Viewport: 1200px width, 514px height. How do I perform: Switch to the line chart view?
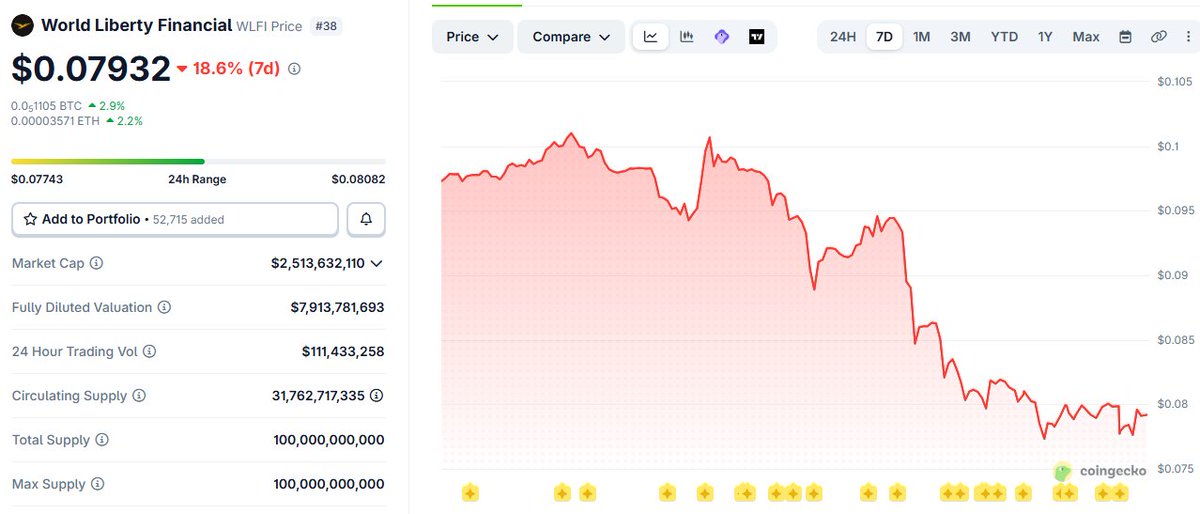click(x=651, y=37)
